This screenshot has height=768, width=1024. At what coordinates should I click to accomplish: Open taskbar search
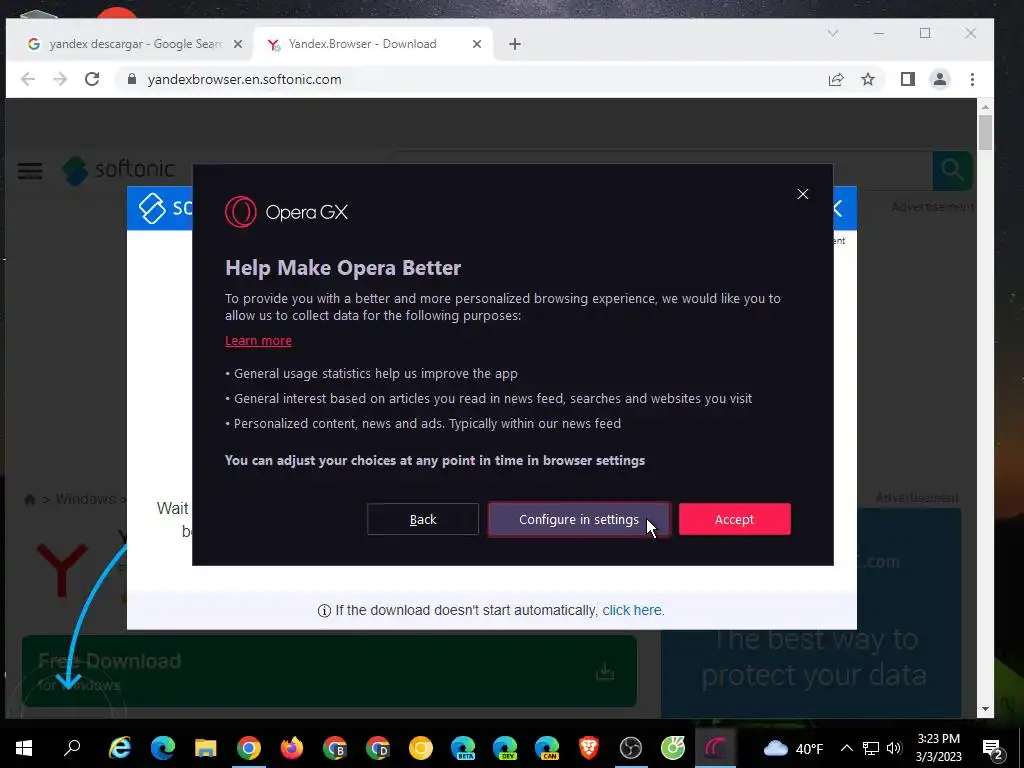pyautogui.click(x=72, y=748)
